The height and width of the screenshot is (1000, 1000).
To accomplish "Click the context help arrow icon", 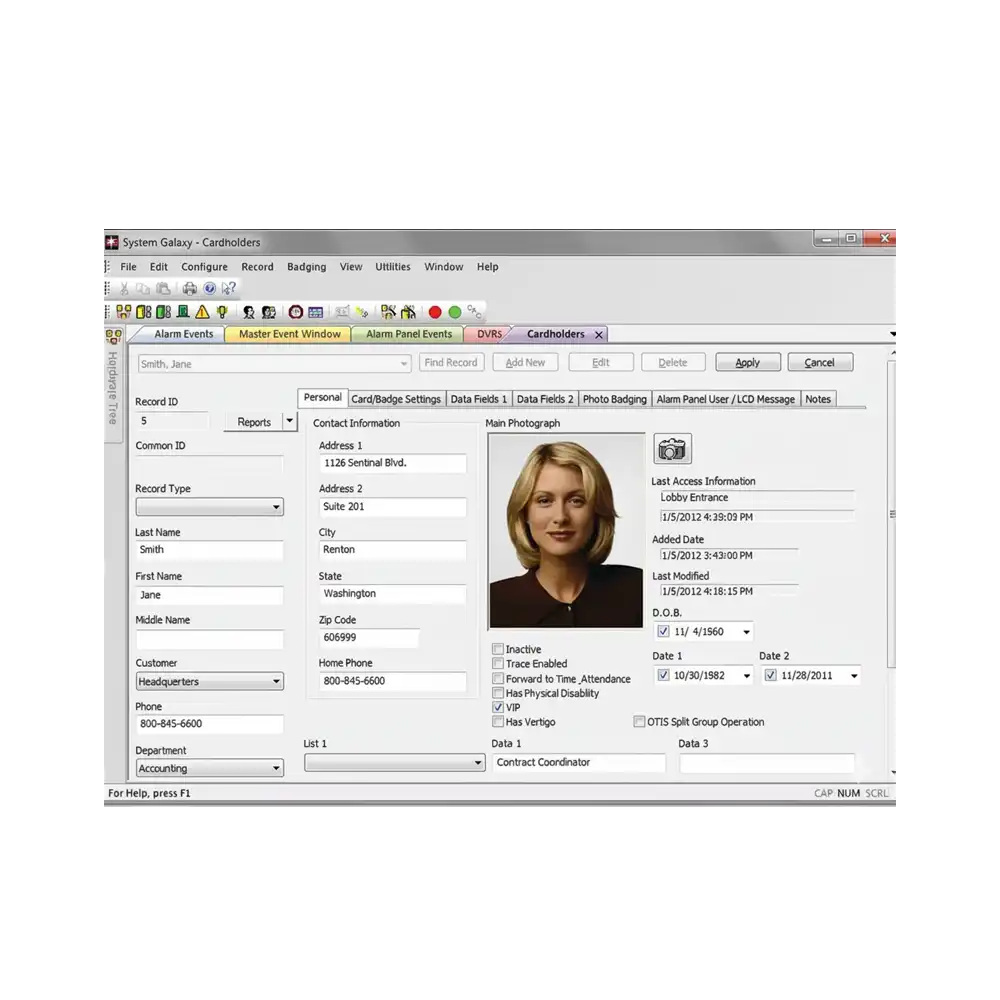I will click(229, 289).
